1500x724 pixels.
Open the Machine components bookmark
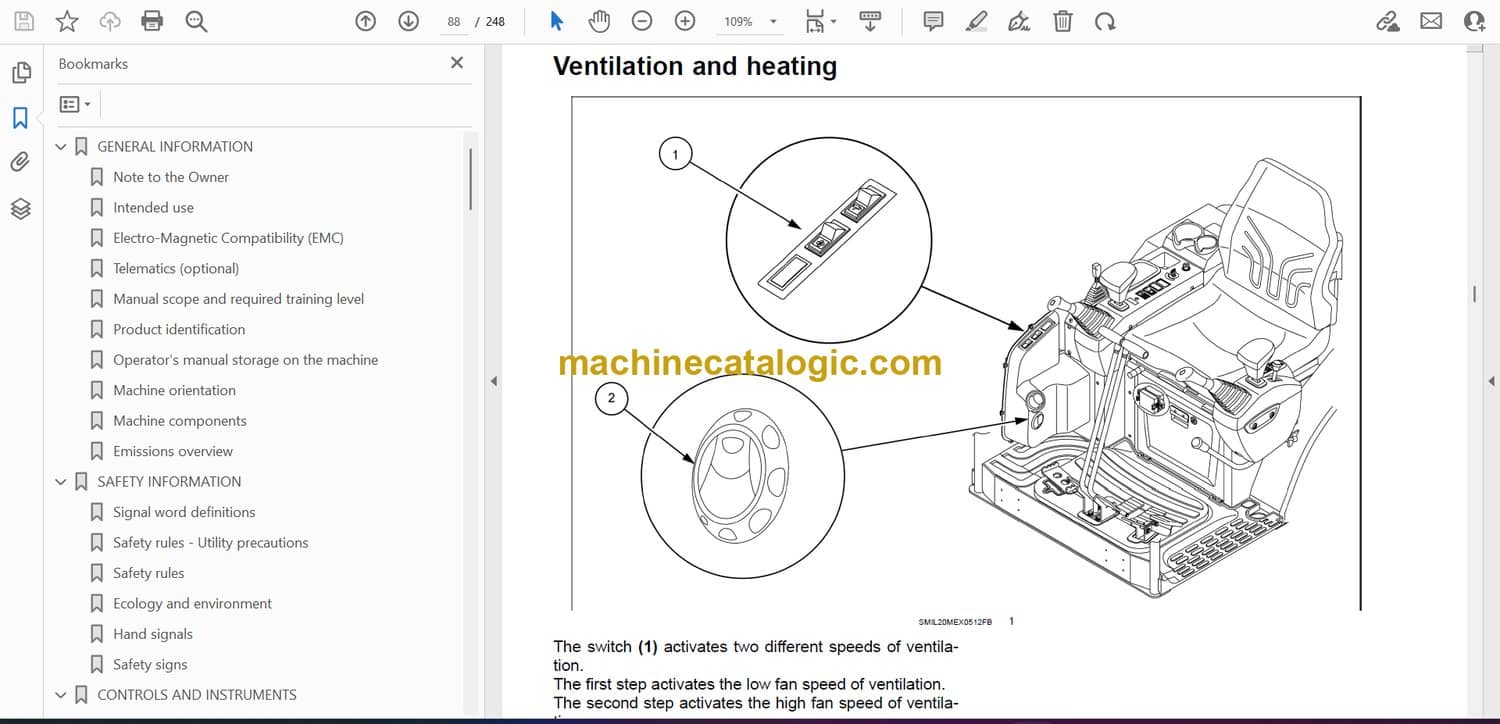click(x=179, y=421)
